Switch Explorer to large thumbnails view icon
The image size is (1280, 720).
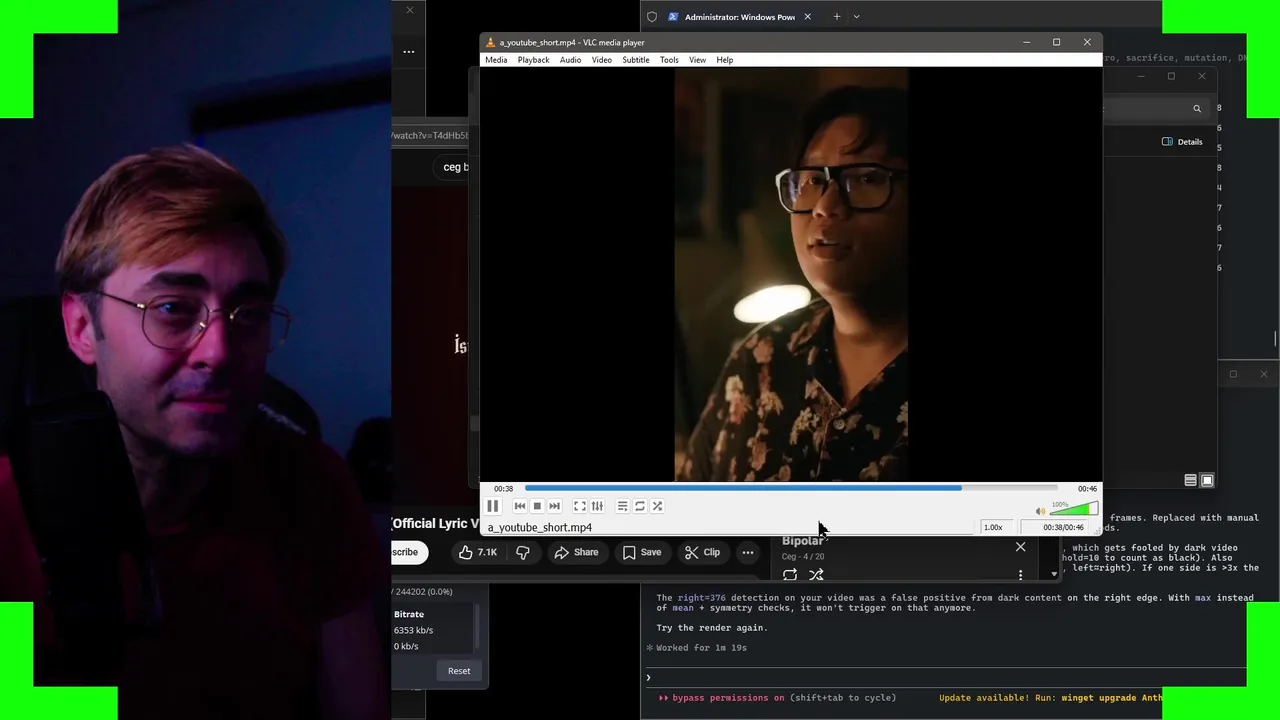pos(1207,481)
